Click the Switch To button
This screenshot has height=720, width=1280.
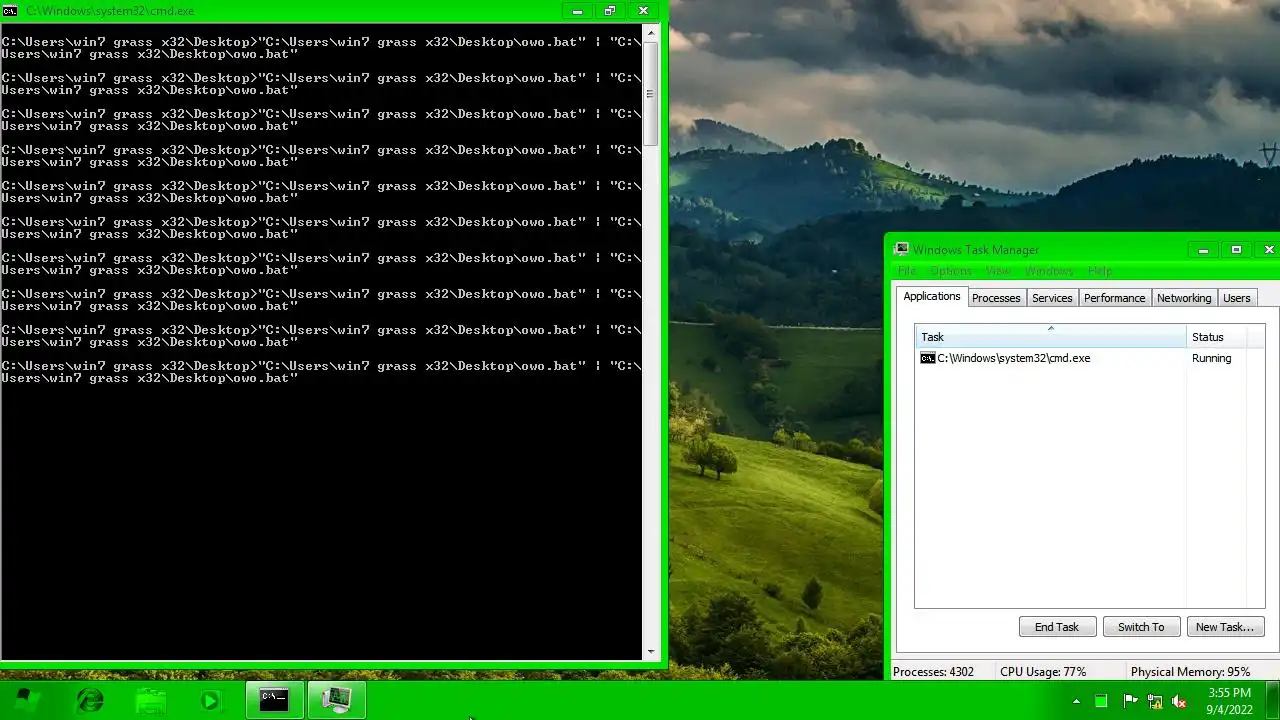pyautogui.click(x=1141, y=627)
